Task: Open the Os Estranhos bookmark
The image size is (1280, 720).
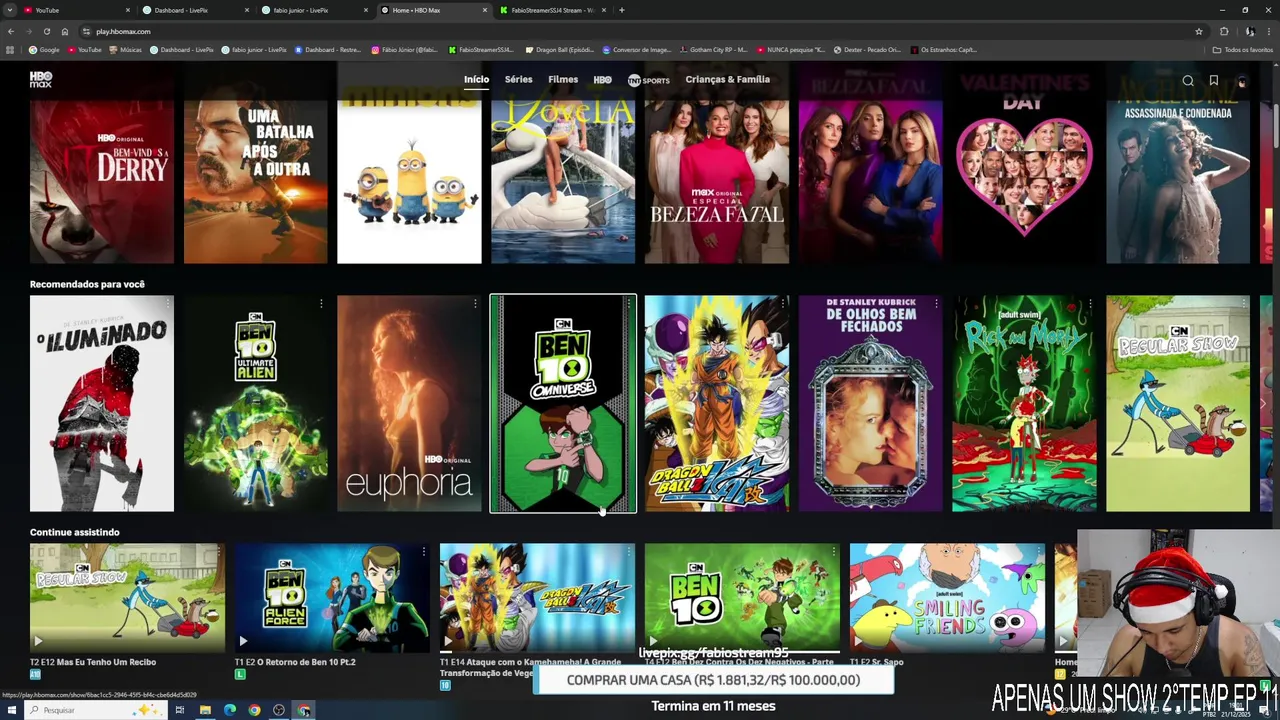Action: click(943, 49)
